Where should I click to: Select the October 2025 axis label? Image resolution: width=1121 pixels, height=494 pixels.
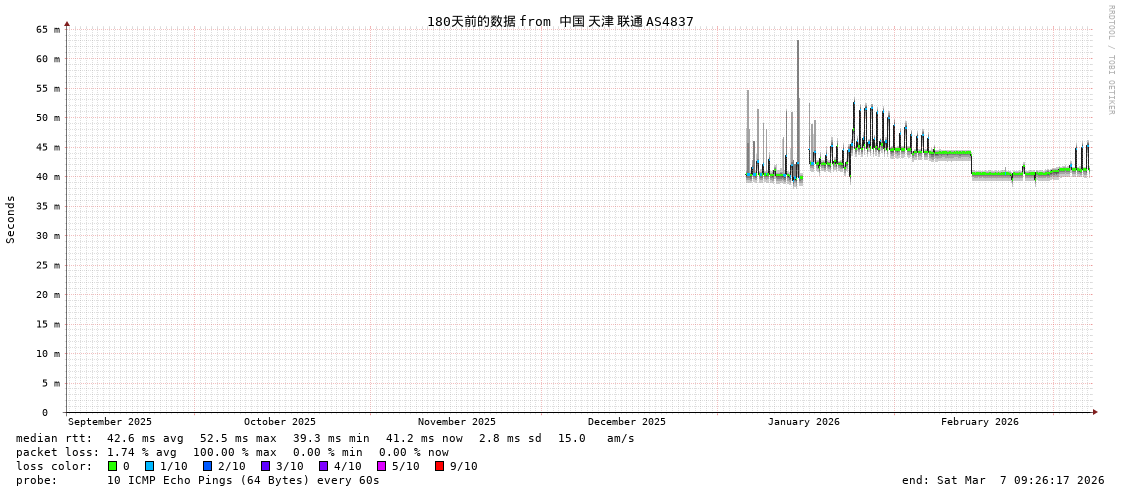pyautogui.click(x=279, y=422)
